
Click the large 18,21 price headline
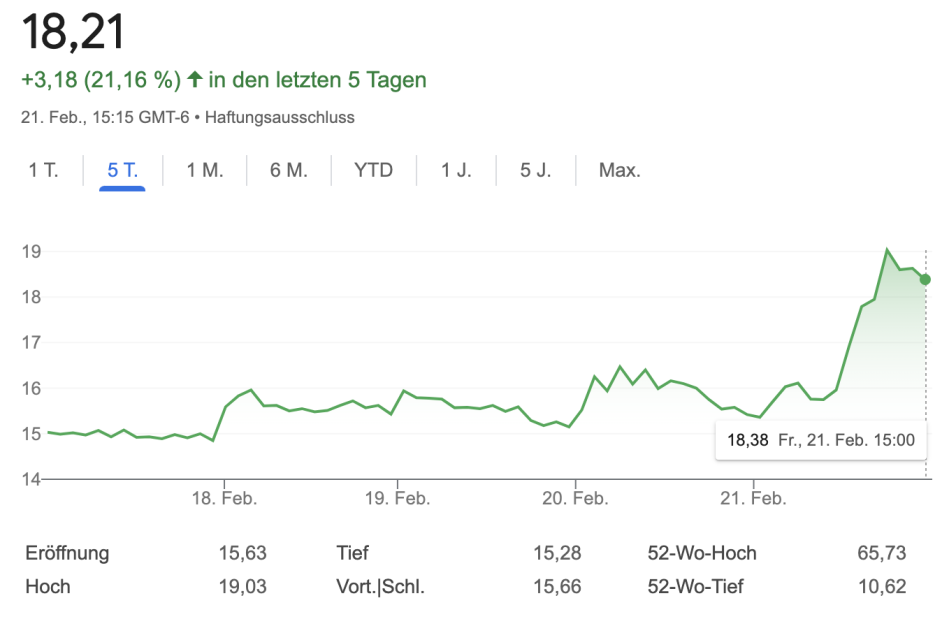74,33
